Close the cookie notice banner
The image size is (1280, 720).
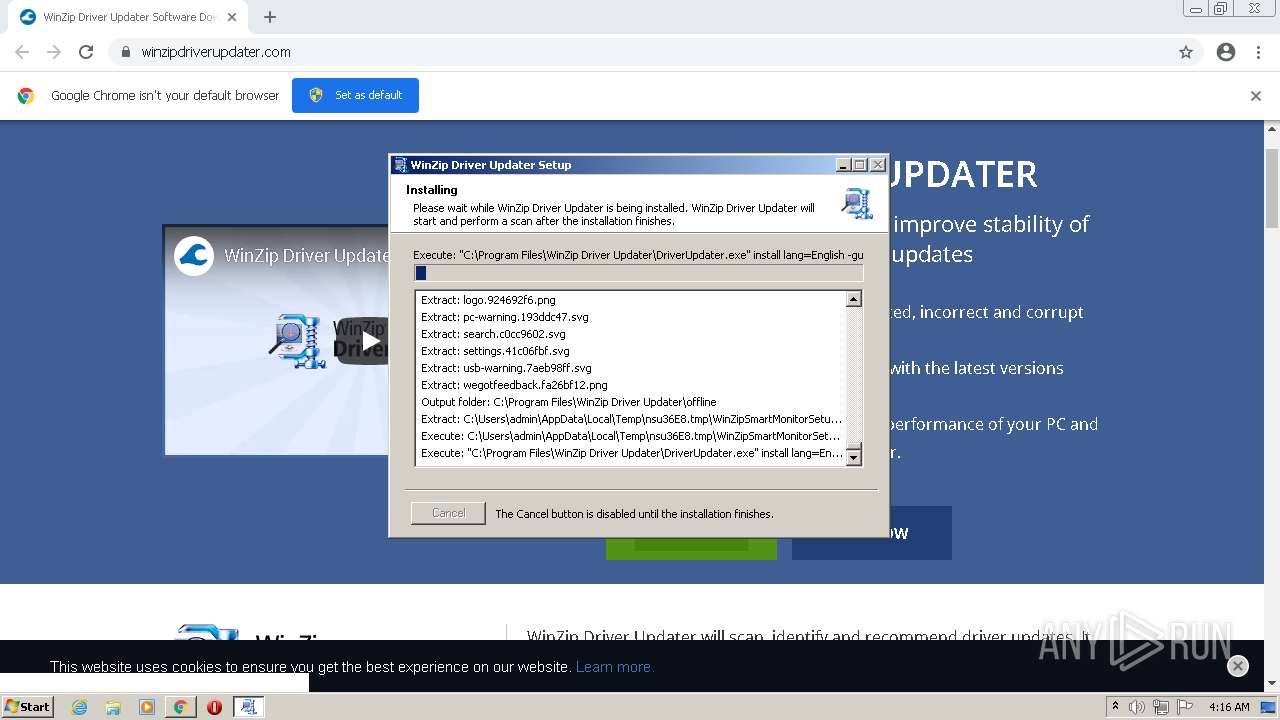[1238, 666]
